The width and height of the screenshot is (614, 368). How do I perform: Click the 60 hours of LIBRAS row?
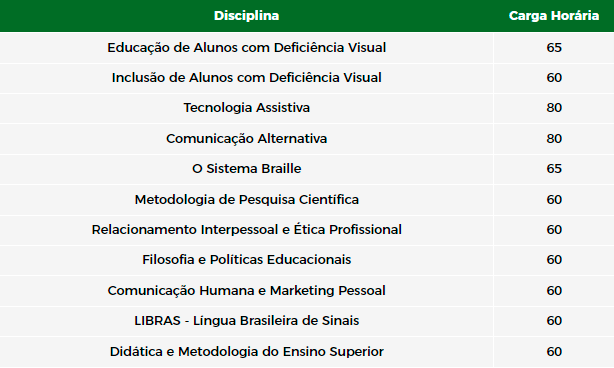554,321
